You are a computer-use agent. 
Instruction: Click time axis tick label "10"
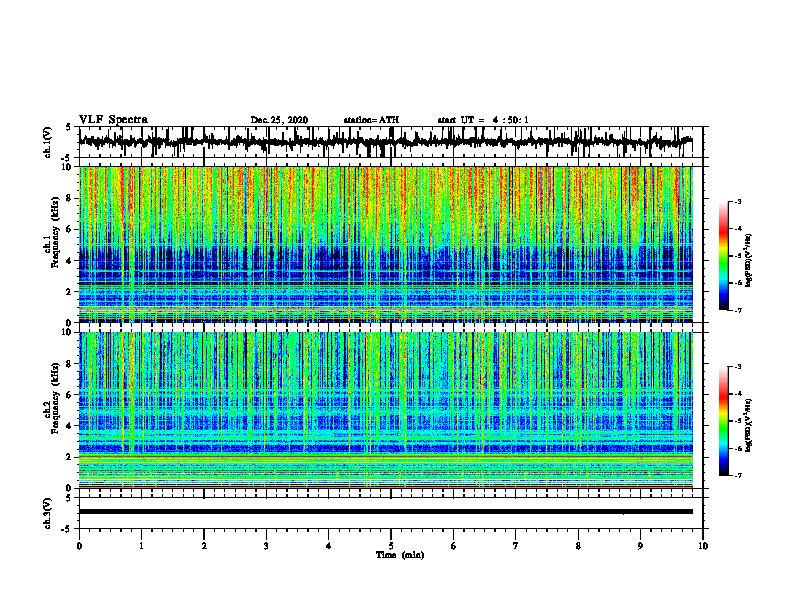(x=703, y=546)
